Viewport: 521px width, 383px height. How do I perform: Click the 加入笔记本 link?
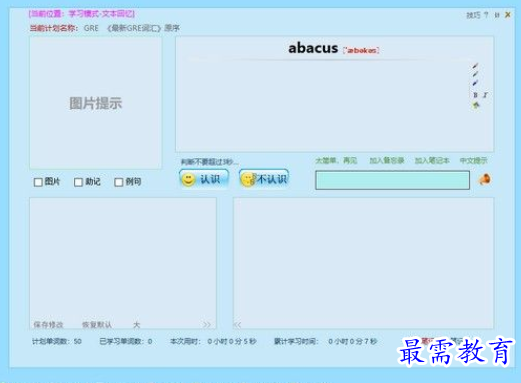click(432, 160)
